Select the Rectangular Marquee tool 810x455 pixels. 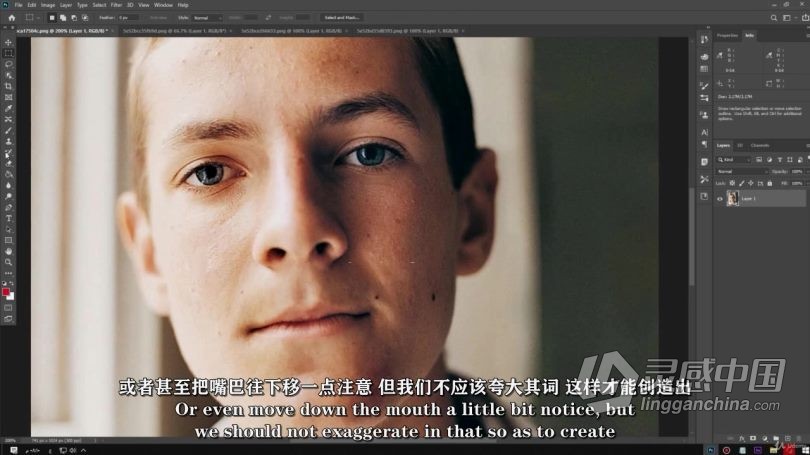8,53
